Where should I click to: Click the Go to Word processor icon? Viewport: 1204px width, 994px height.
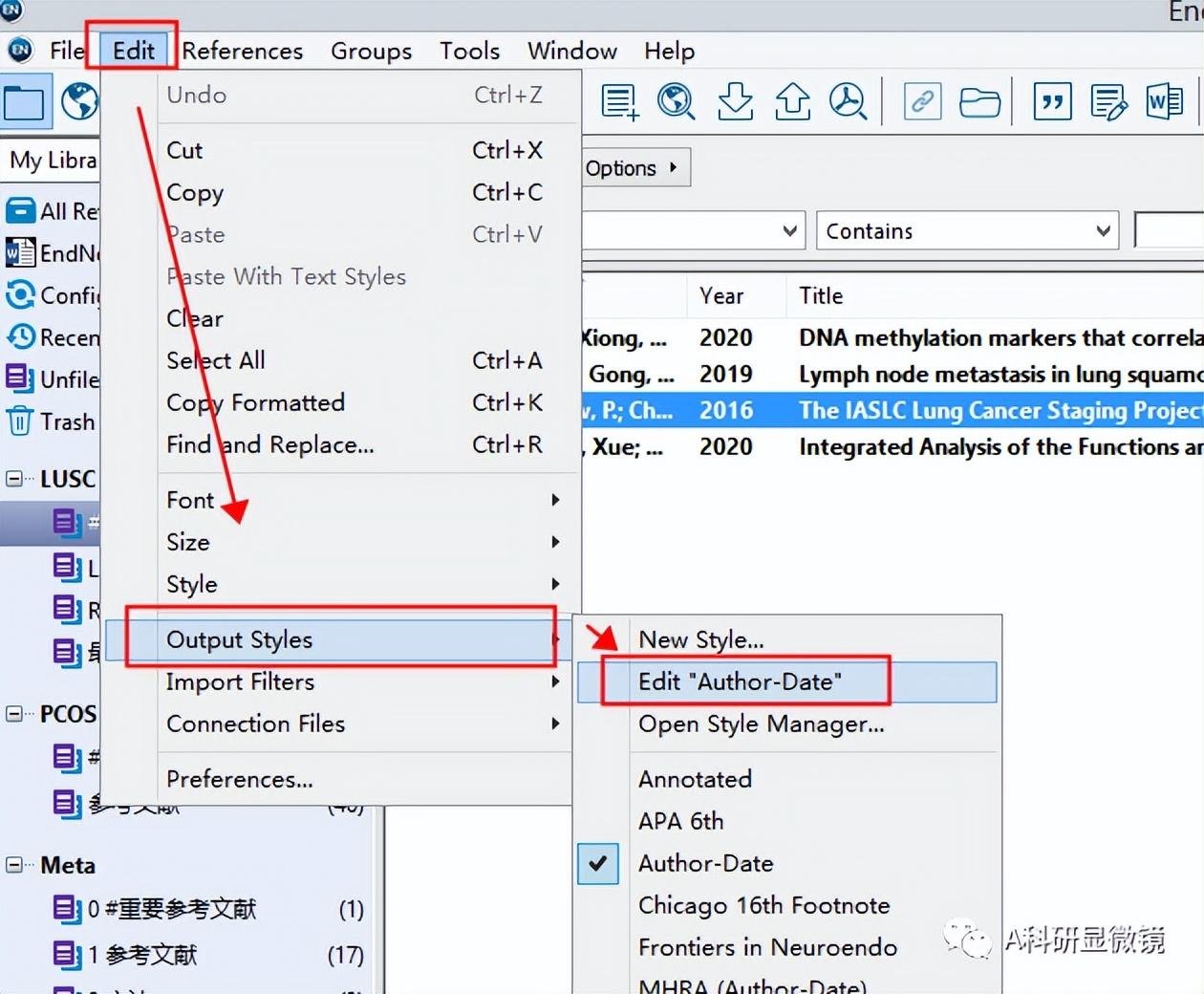click(x=1165, y=101)
